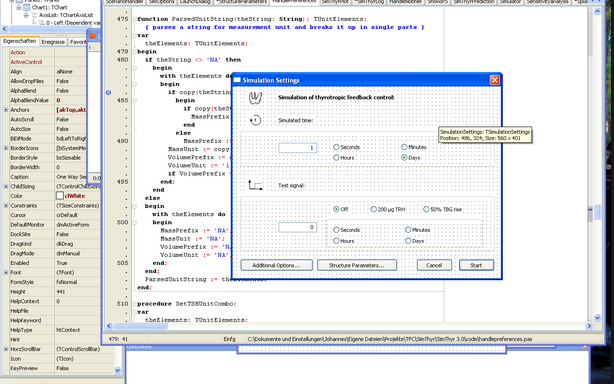The width and height of the screenshot is (614, 384).
Task: Fold the SetTSHUnitCombo procedure at line 510
Action: (x=134, y=304)
